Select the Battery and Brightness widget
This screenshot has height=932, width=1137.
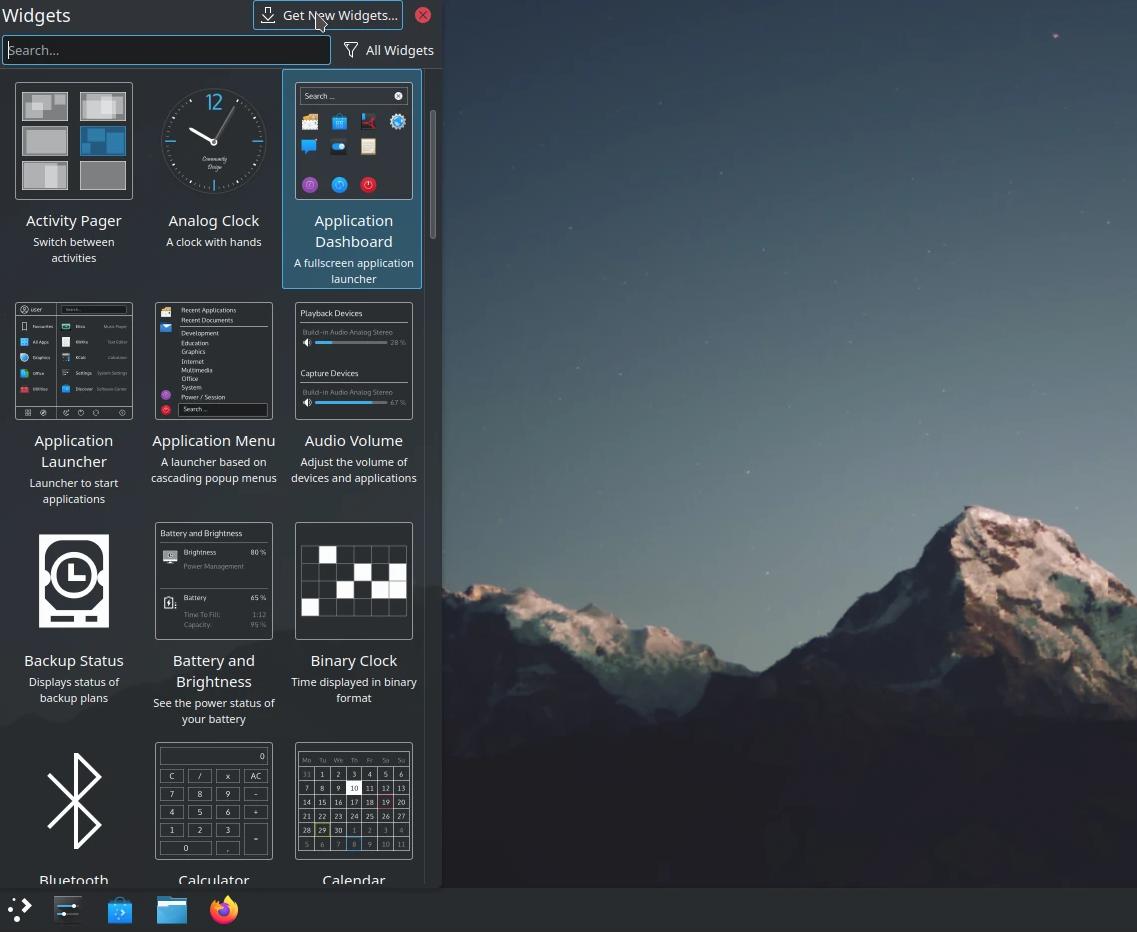click(x=214, y=580)
